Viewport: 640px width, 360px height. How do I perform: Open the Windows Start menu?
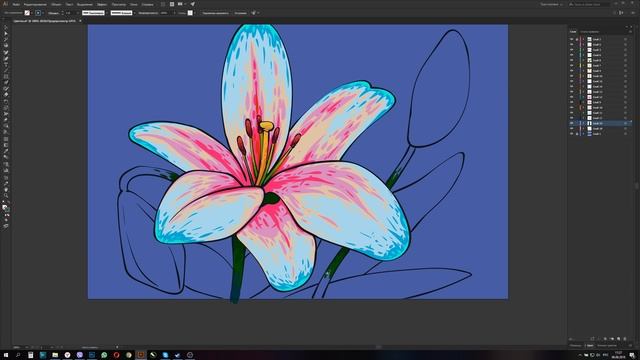[6, 355]
